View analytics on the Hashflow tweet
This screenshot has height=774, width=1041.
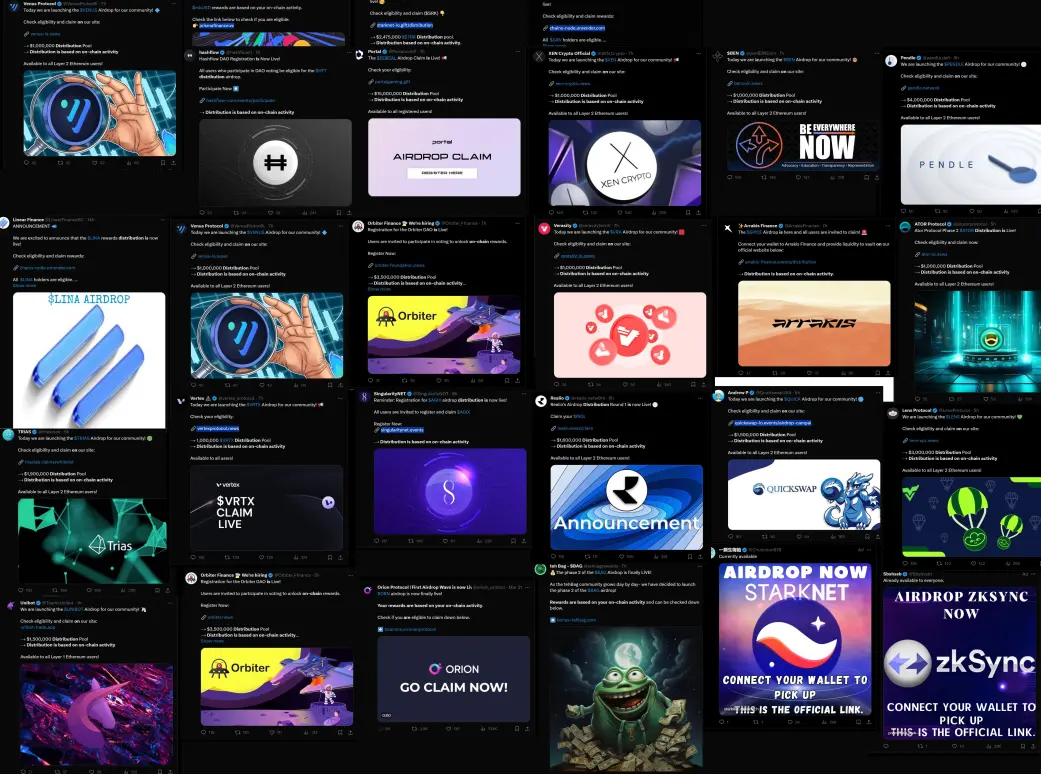(305, 212)
